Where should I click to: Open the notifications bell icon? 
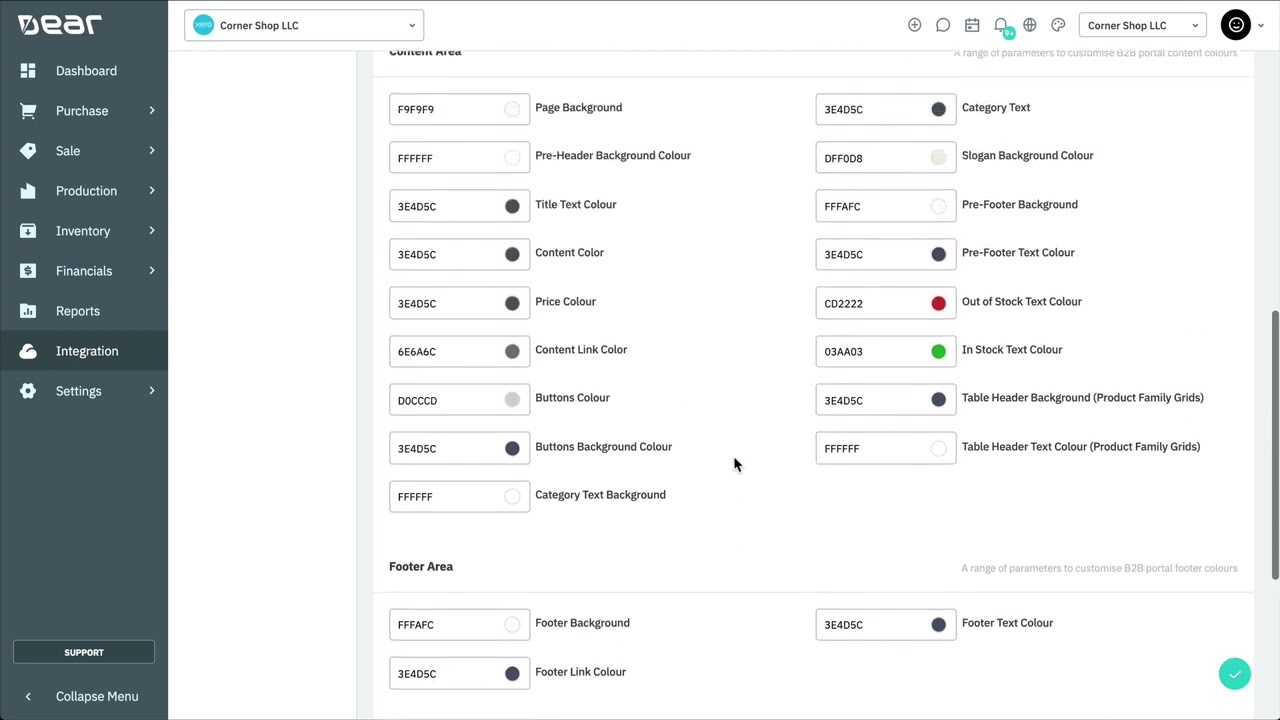pos(1001,25)
